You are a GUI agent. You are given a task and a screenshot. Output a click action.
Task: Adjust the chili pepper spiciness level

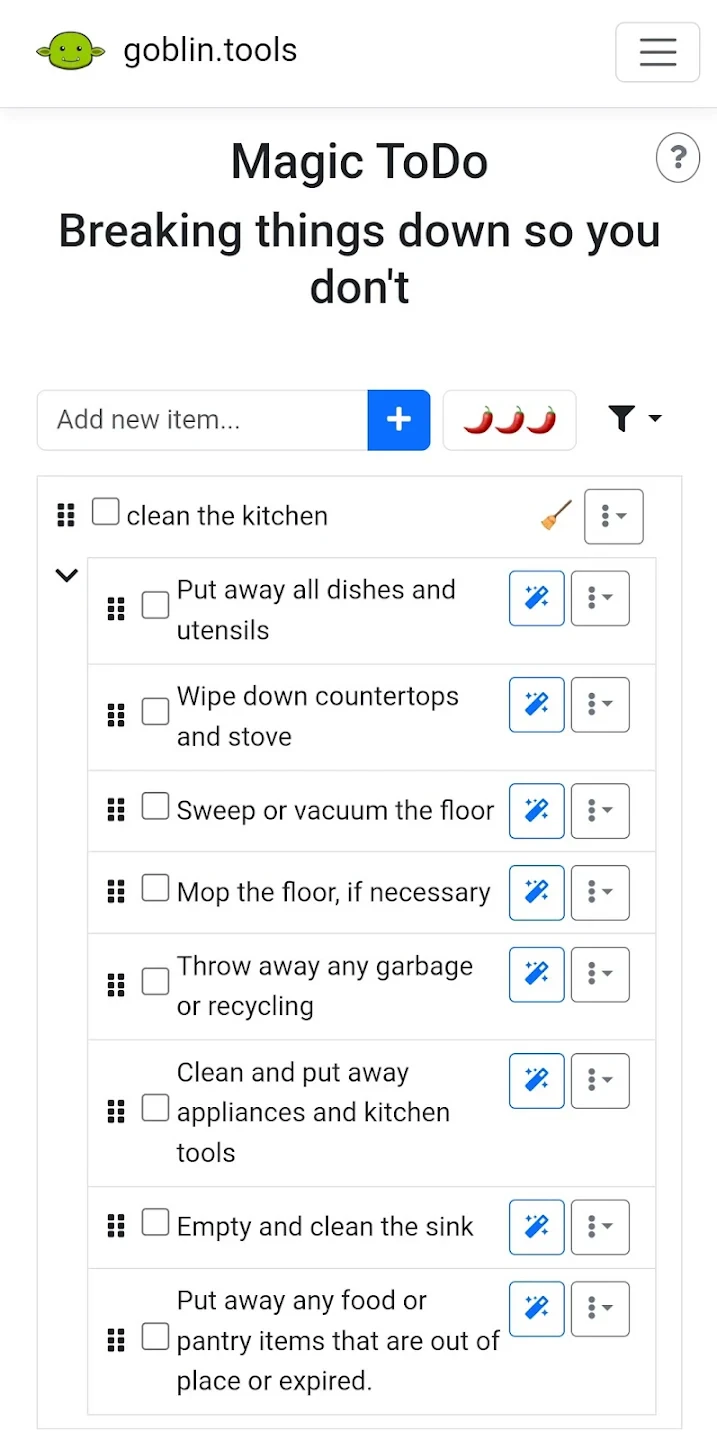[x=509, y=420]
